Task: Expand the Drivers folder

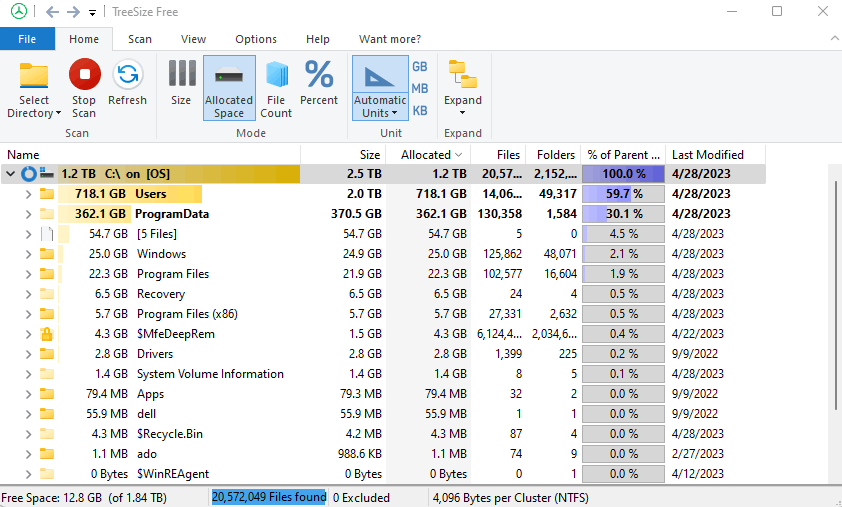Action: tap(28, 354)
